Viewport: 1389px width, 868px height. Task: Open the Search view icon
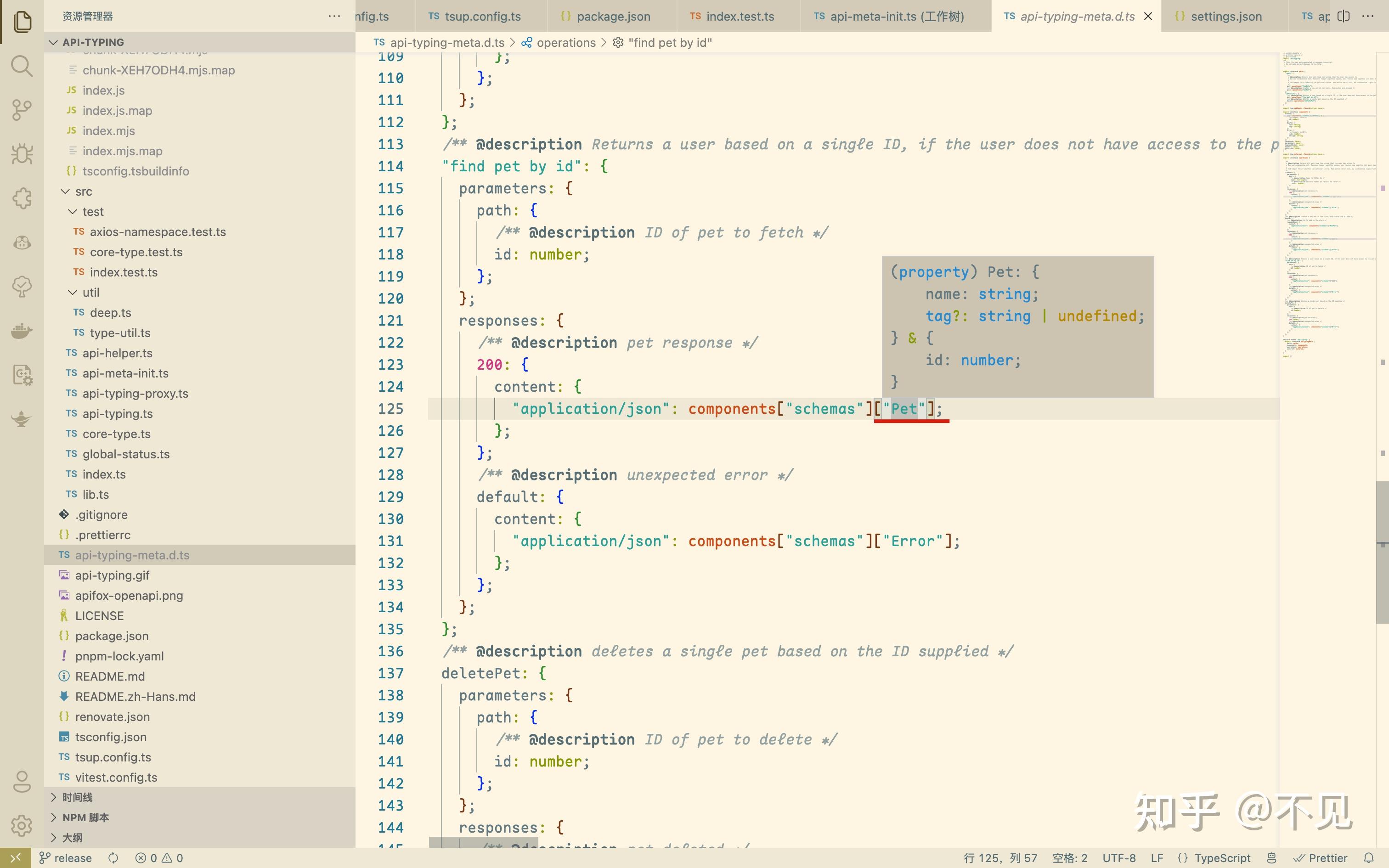(22, 66)
